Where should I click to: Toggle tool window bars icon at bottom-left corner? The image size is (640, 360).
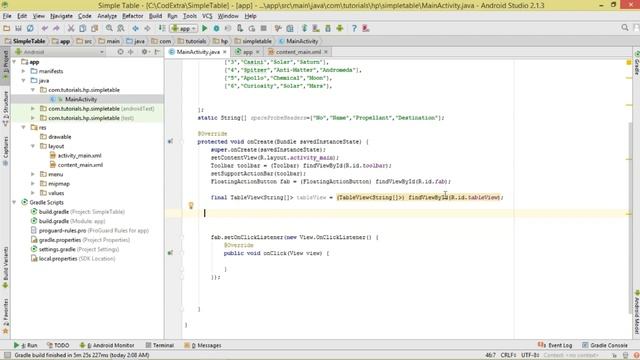7,355
